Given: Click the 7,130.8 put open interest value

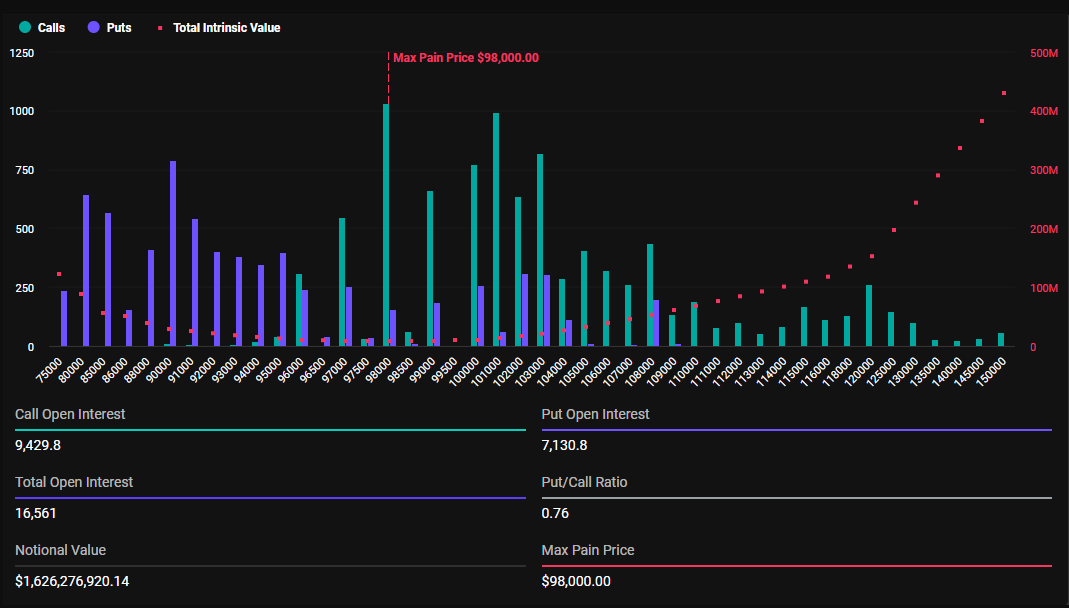Looking at the screenshot, I should [x=564, y=445].
